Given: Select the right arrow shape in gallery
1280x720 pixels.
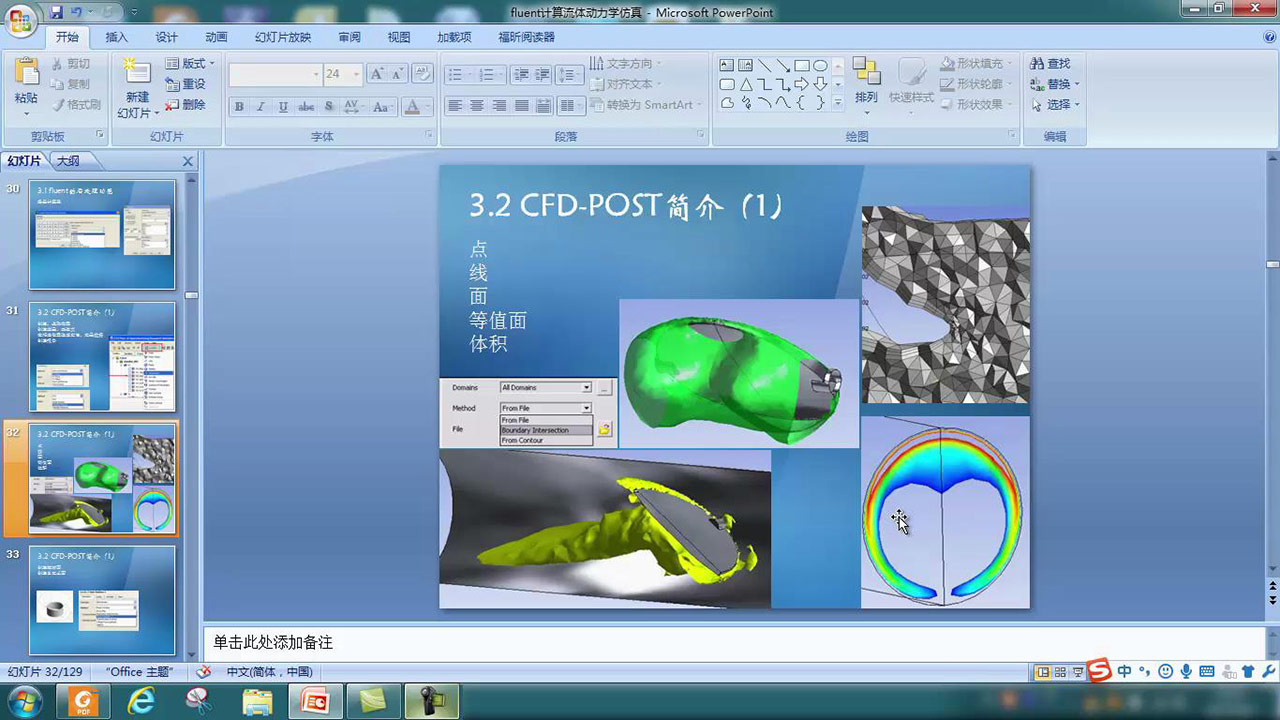Looking at the screenshot, I should (x=802, y=85).
